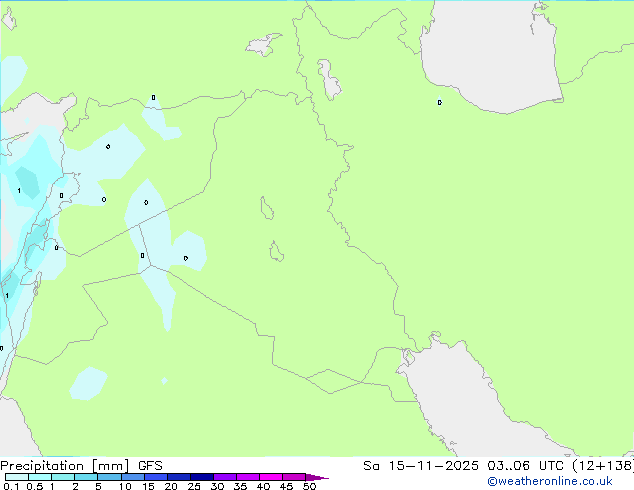Click the legend swatch between 0.1 and 0.5
This screenshot has width=634, height=490.
(x=17, y=477)
